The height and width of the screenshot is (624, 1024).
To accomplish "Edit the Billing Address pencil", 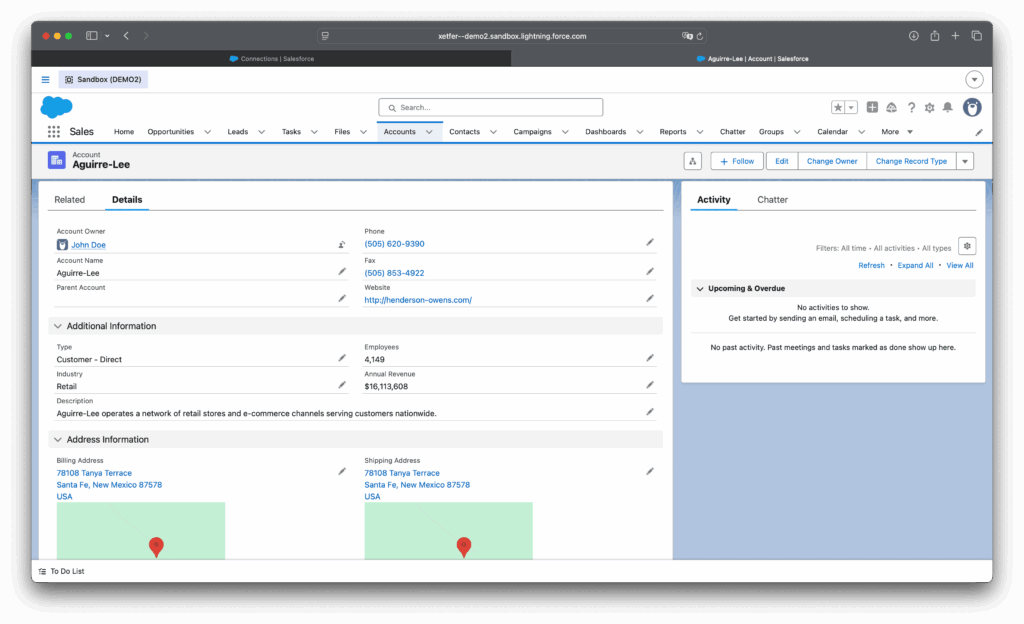I will pyautogui.click(x=342, y=471).
